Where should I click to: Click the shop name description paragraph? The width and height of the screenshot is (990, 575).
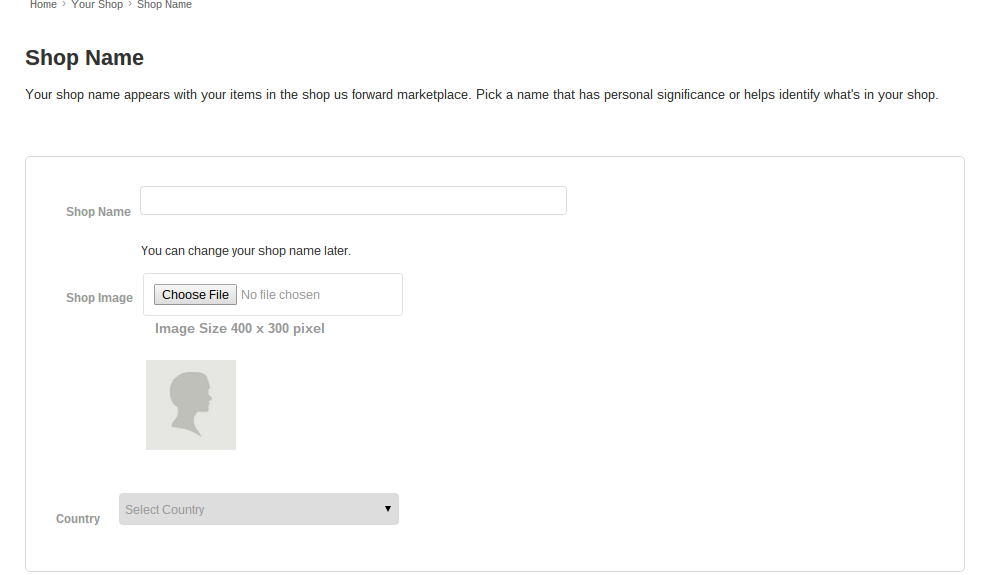coord(481,95)
